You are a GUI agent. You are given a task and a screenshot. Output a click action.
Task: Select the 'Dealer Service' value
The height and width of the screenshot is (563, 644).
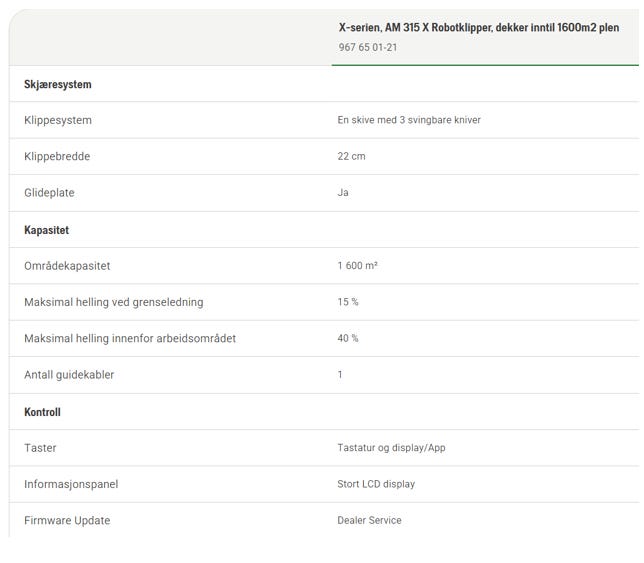(x=370, y=520)
